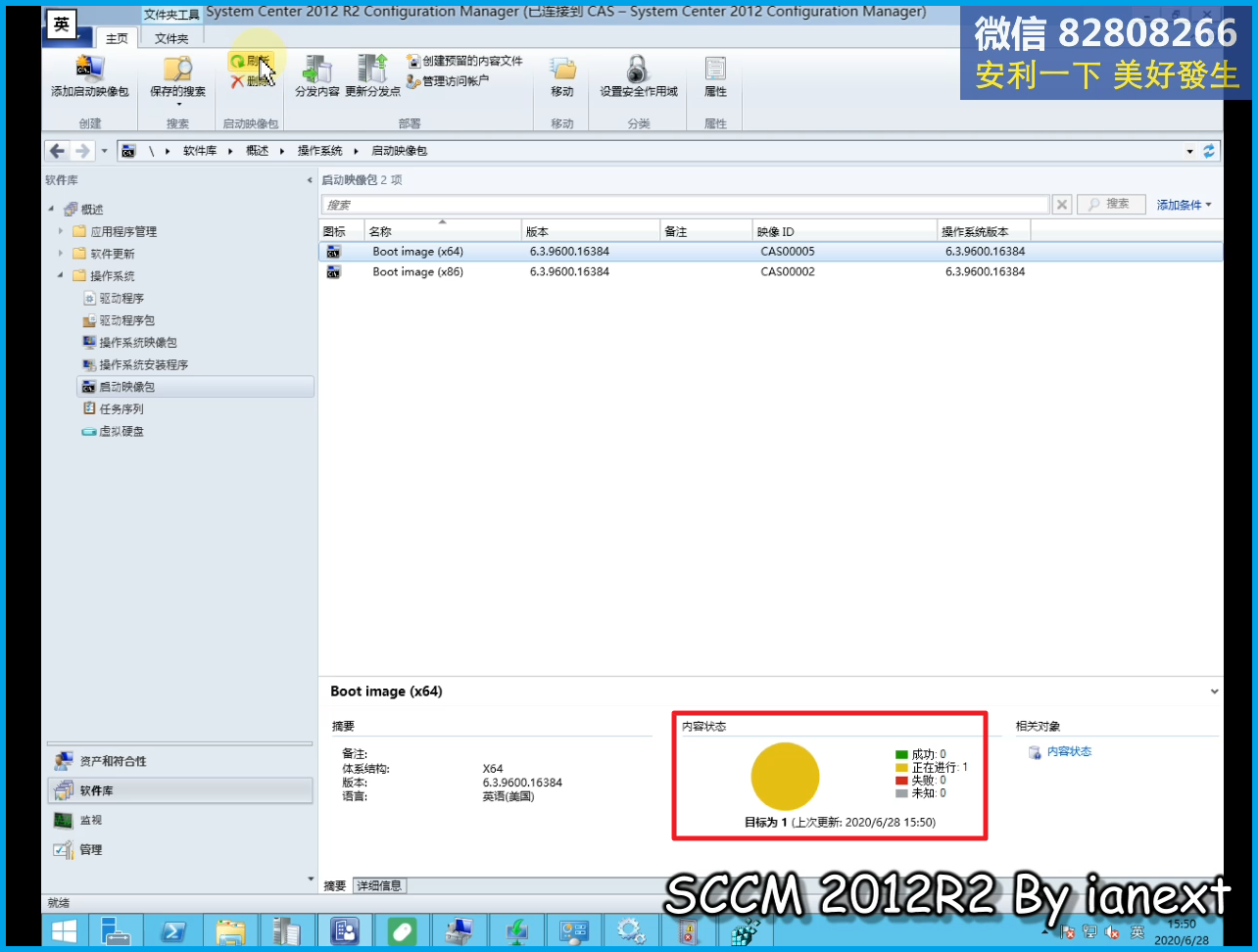This screenshot has height=952, width=1258.
Task: Click 概述 in the breadcrumb path
Action: pos(257,151)
